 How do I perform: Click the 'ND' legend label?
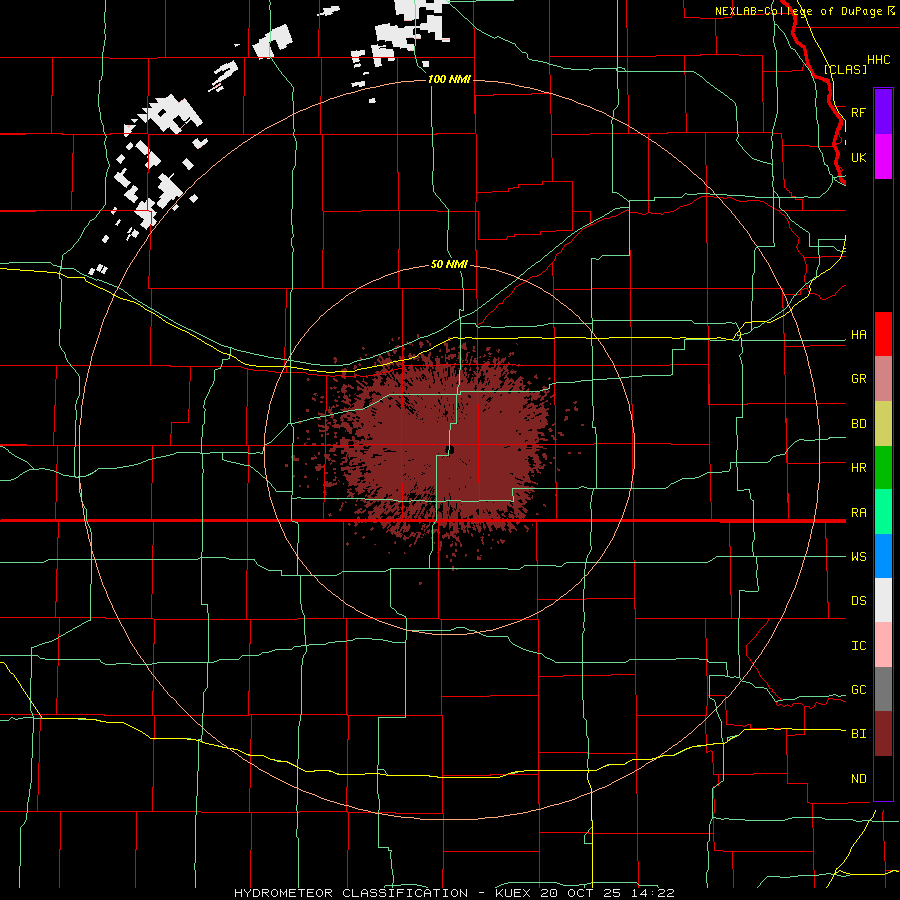859,779
